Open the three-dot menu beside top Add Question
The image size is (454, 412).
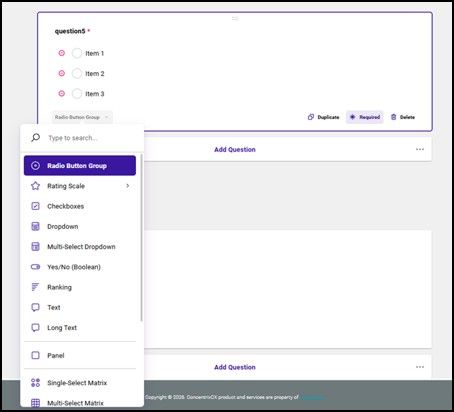click(420, 149)
